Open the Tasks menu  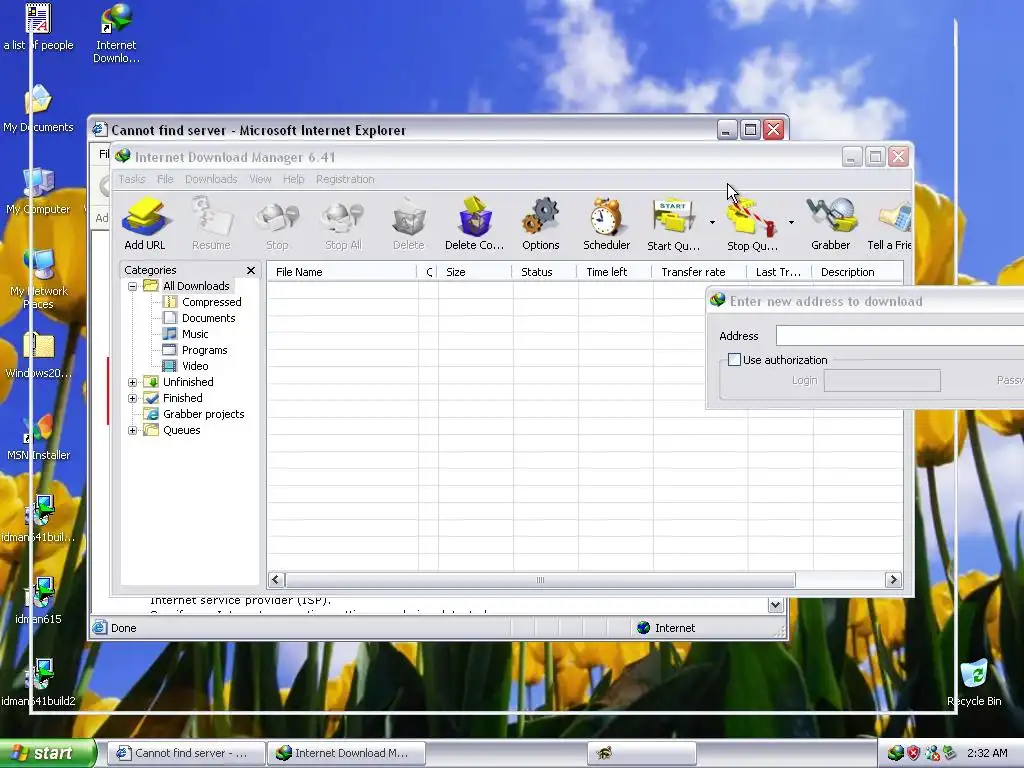coord(131,179)
